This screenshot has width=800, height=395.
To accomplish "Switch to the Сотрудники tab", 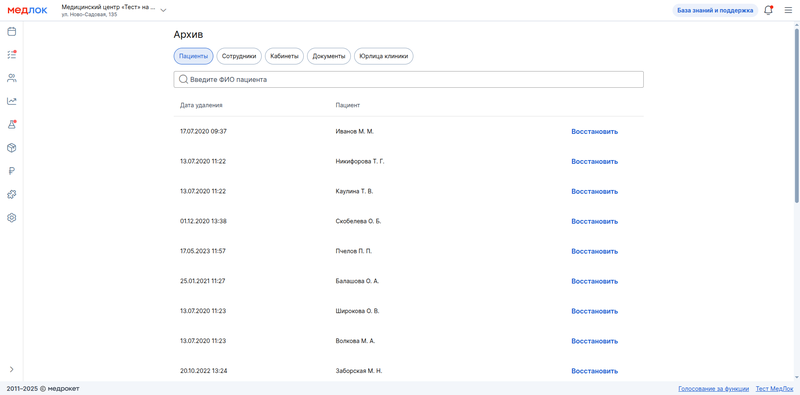I will point(239,56).
